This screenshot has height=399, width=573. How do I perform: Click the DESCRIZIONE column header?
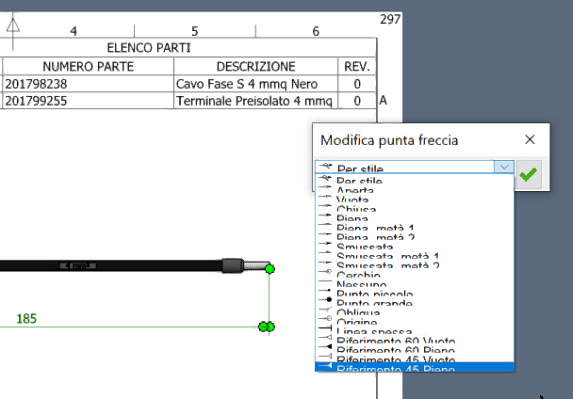click(x=256, y=66)
